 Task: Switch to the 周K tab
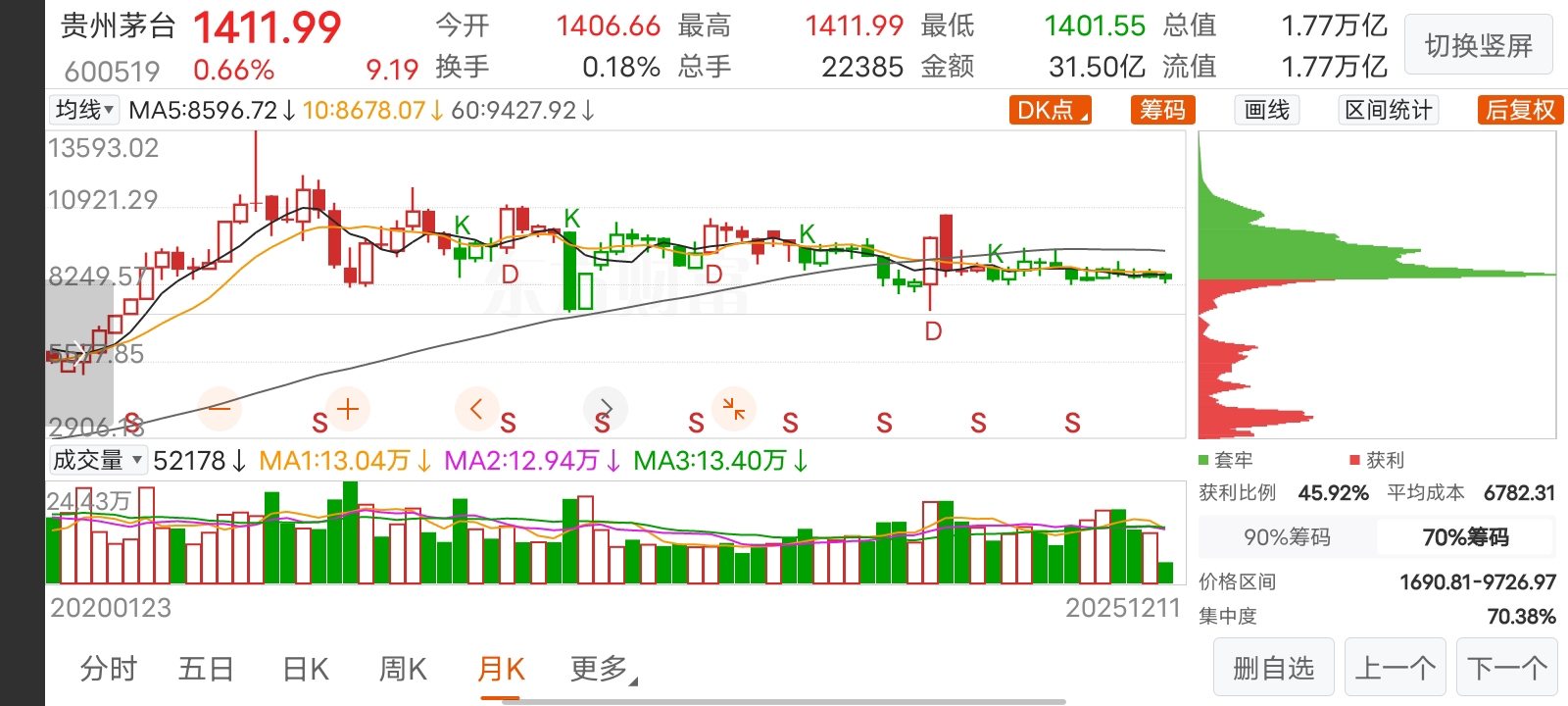coord(403,669)
